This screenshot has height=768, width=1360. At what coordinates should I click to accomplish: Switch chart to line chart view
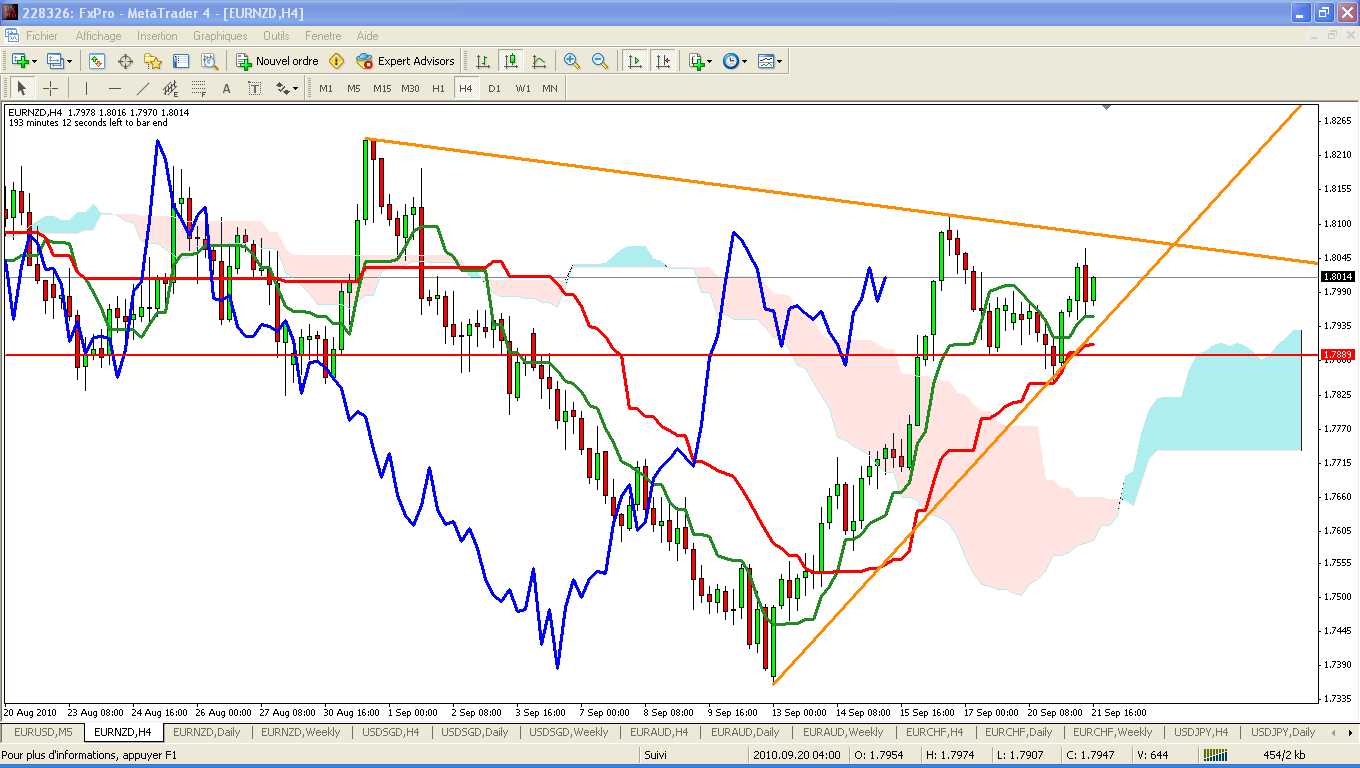[539, 61]
